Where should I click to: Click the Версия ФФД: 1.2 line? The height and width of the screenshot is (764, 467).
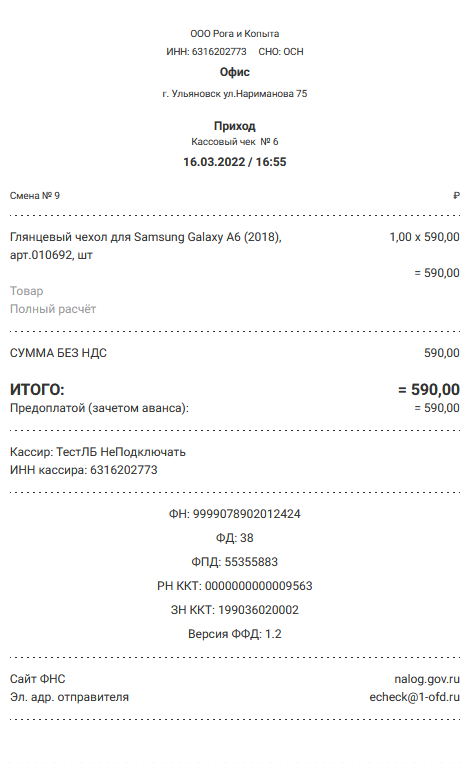point(234,634)
